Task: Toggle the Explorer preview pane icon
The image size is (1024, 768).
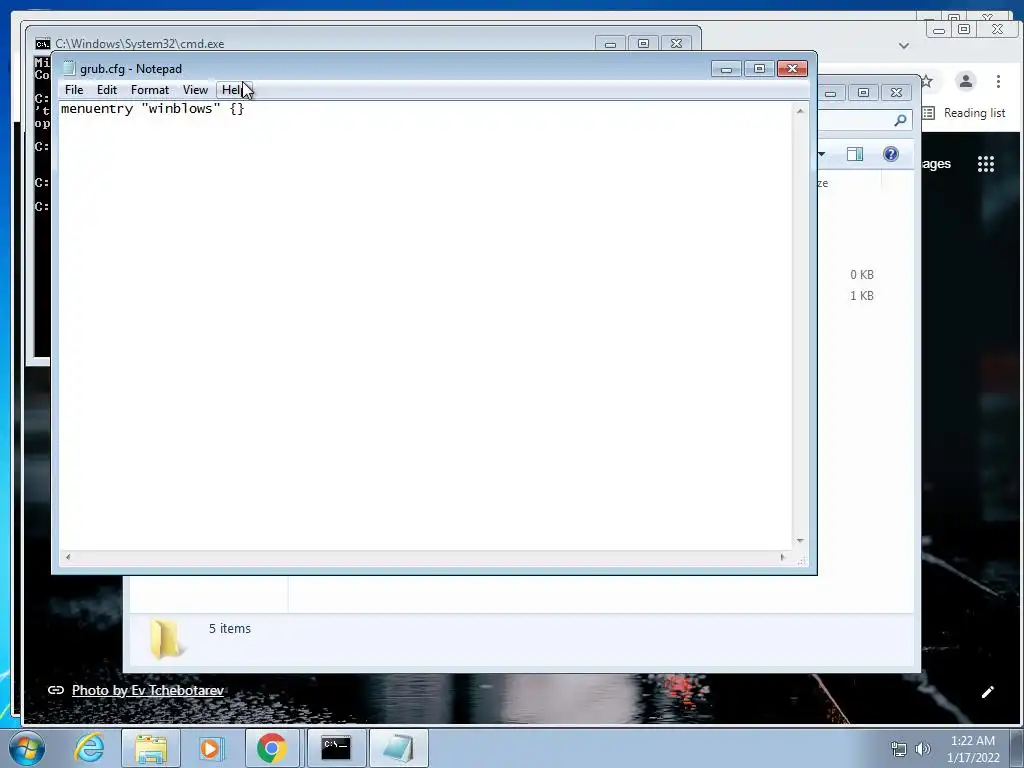Action: [x=855, y=154]
